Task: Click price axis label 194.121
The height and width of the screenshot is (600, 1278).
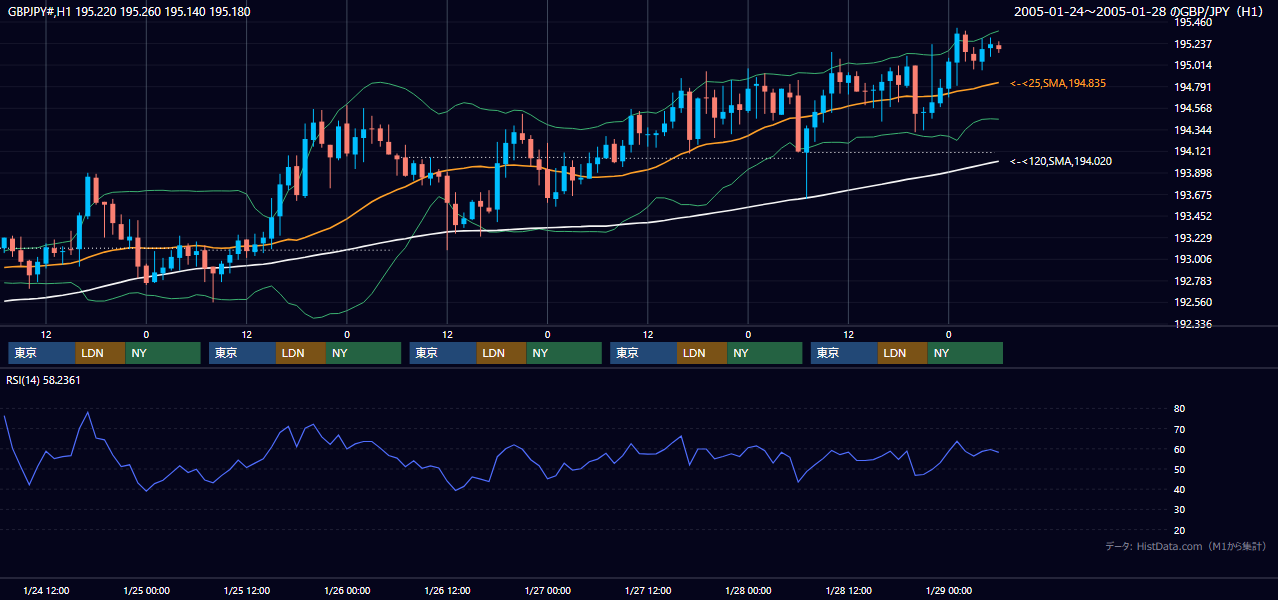Action: click(1193, 152)
